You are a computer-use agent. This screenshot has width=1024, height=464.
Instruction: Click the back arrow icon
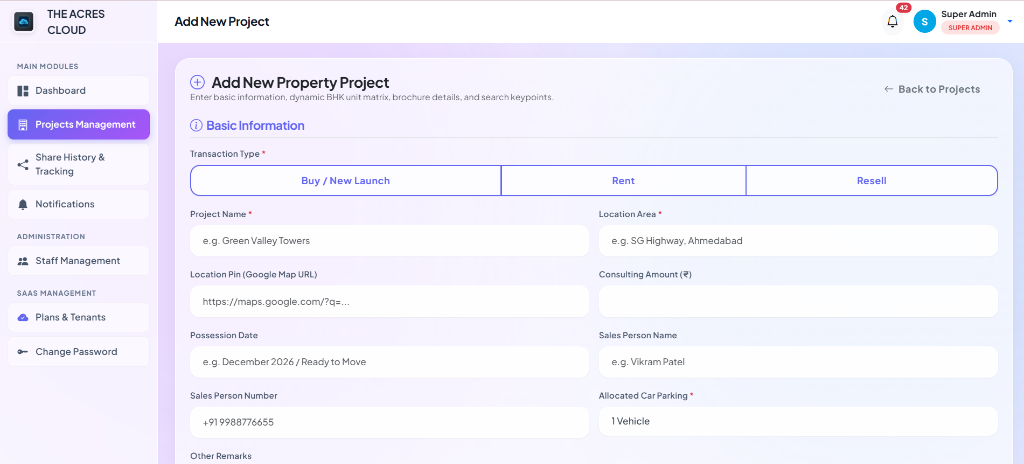[888, 89]
